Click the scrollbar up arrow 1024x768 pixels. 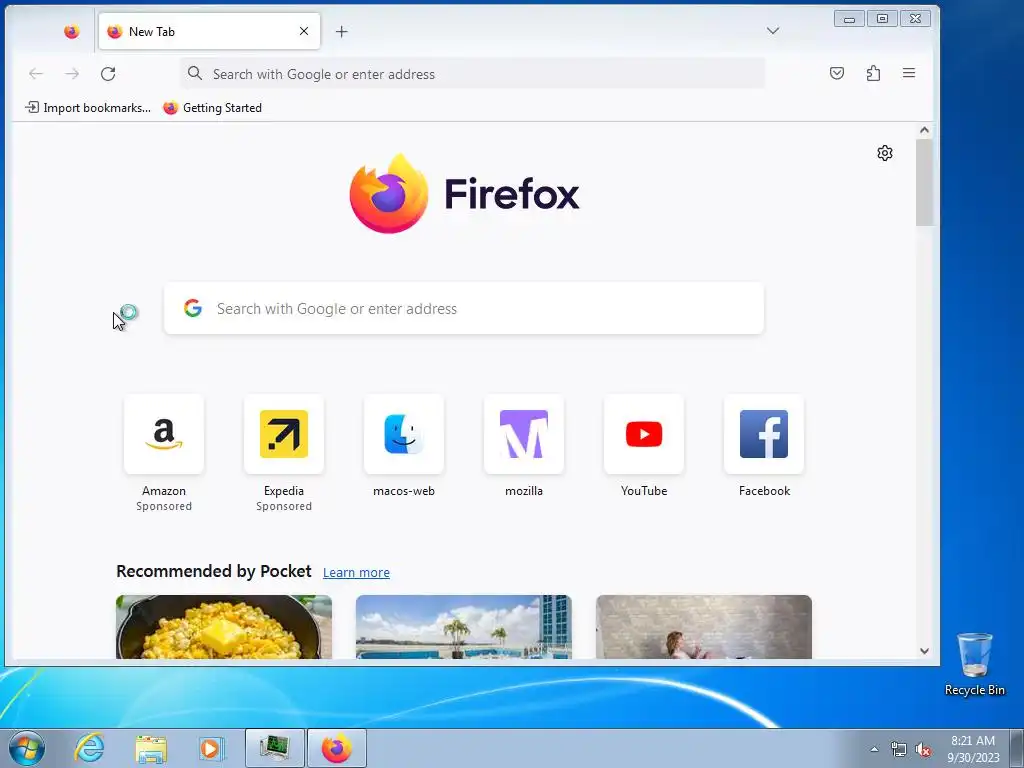click(924, 130)
